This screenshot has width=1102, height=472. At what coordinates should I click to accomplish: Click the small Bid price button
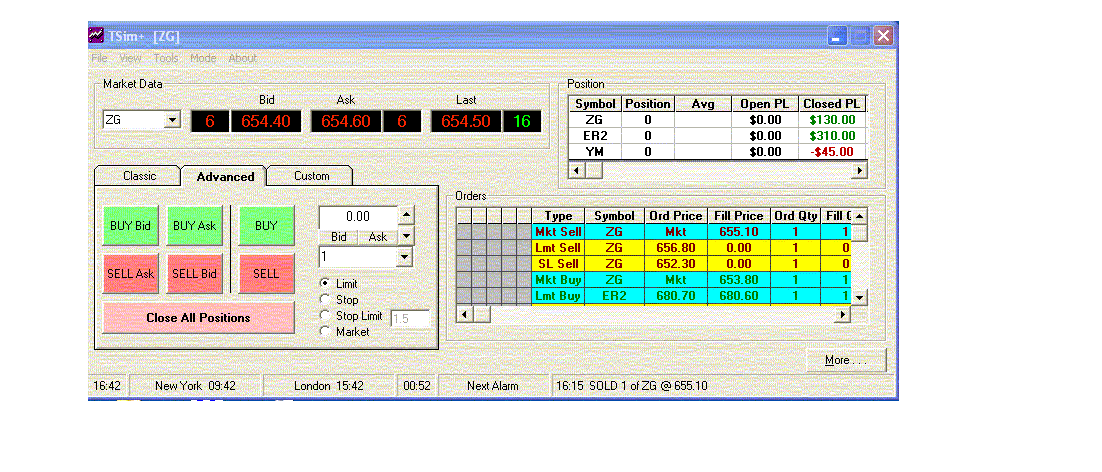tap(339, 237)
